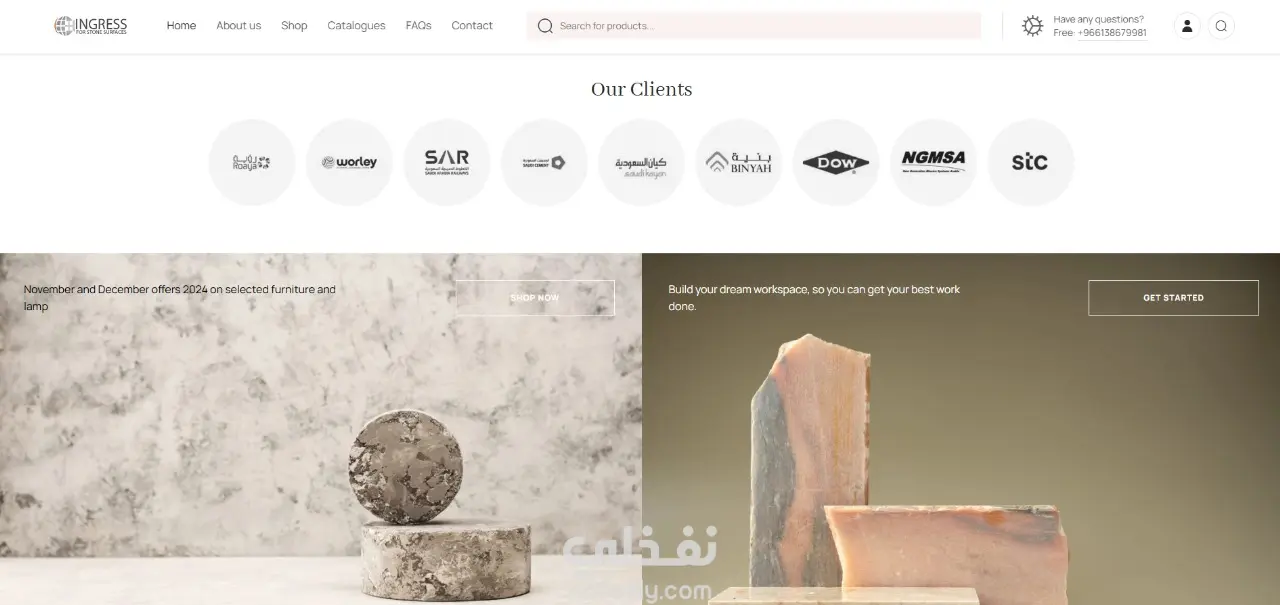Call the free phone number link

pos(1112,33)
